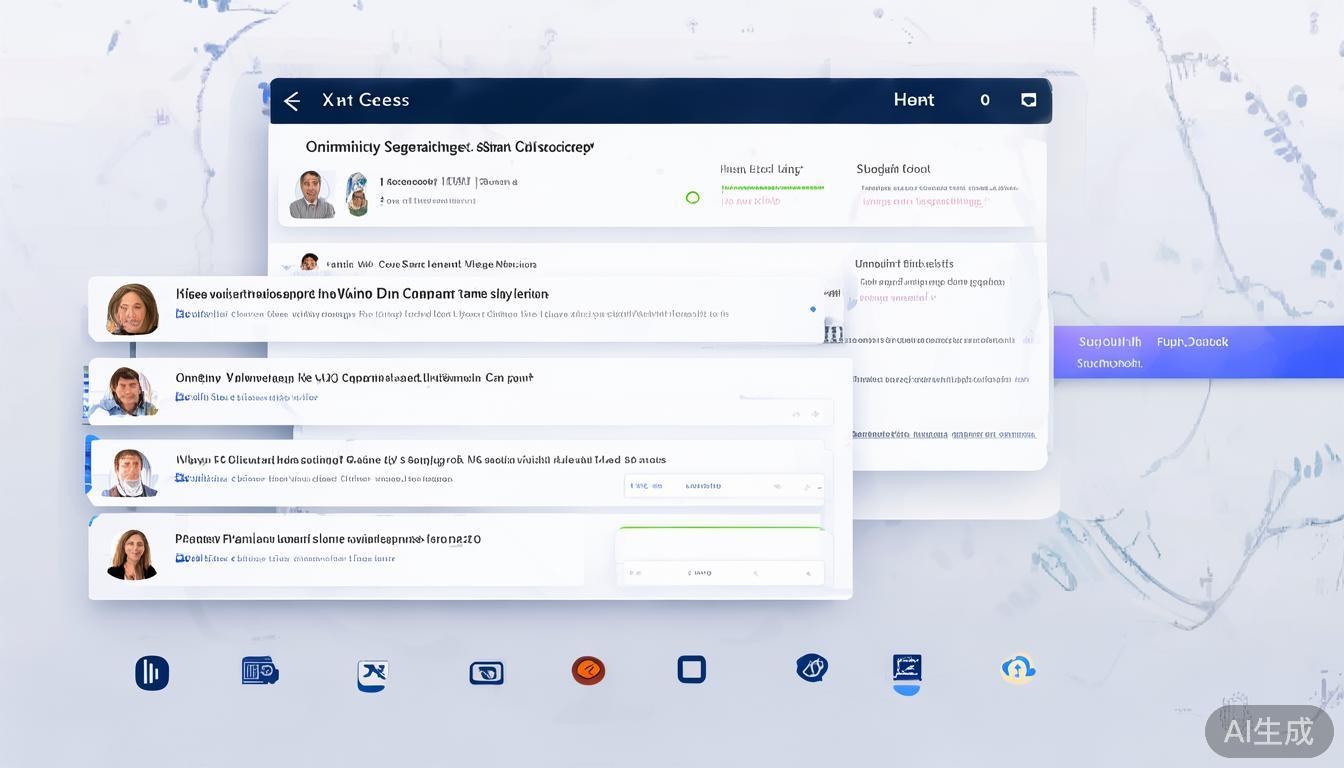Open the cloud upload icon
Viewport: 1344px width, 768px height.
tap(1017, 669)
